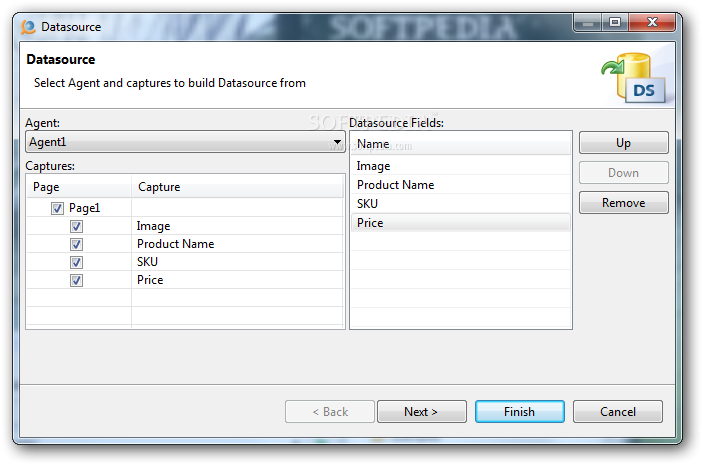Remove the selected datasource field
The image size is (703, 465).
623,203
